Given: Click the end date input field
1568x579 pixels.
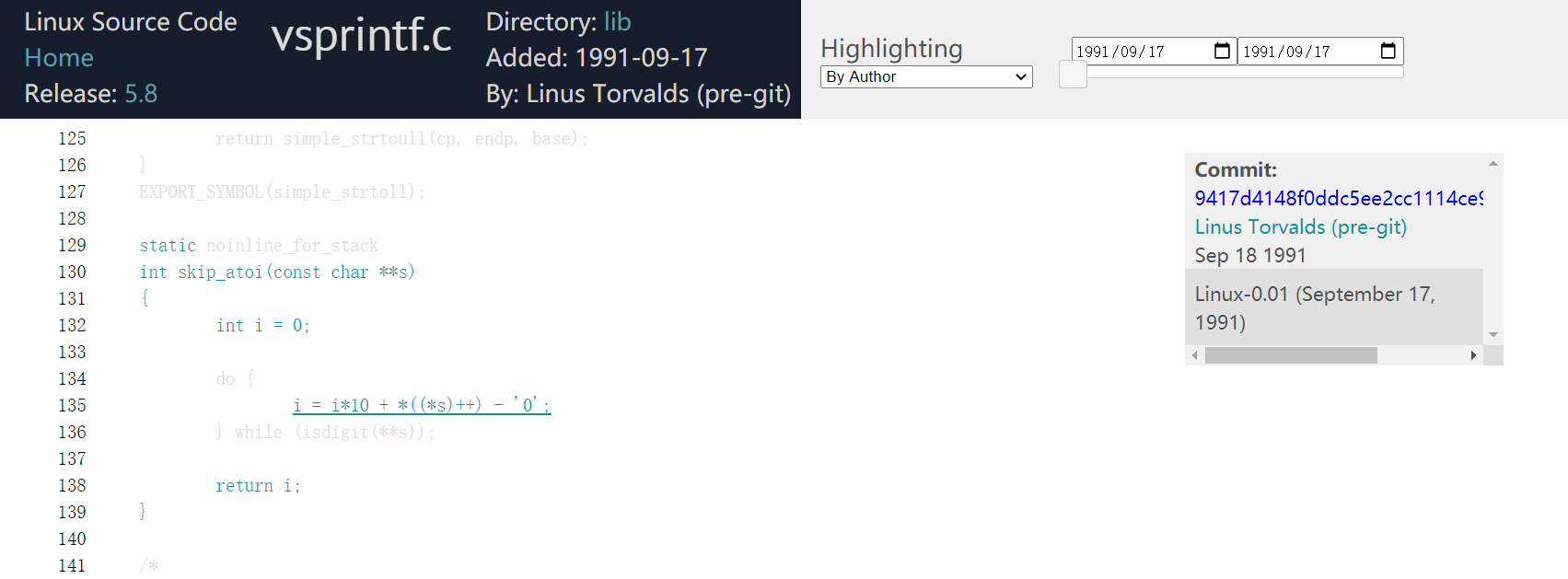Looking at the screenshot, I should pyautogui.click(x=1305, y=52).
